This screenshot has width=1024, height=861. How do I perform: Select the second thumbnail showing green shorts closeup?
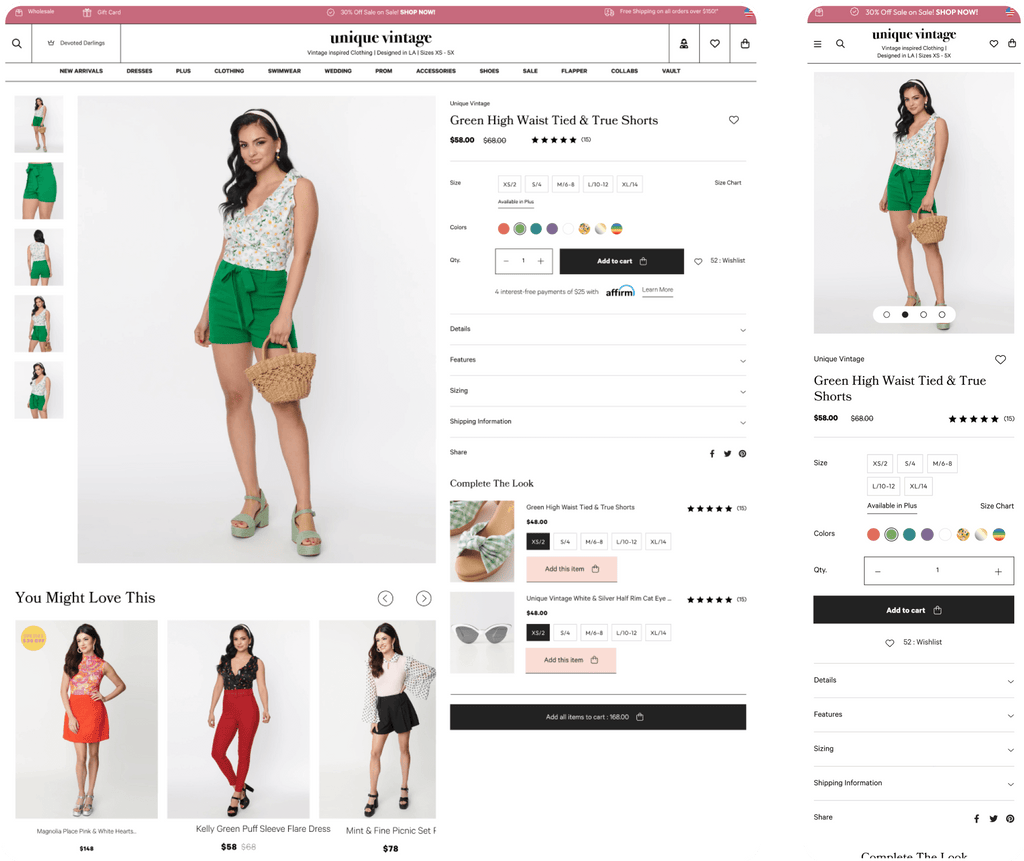[39, 191]
